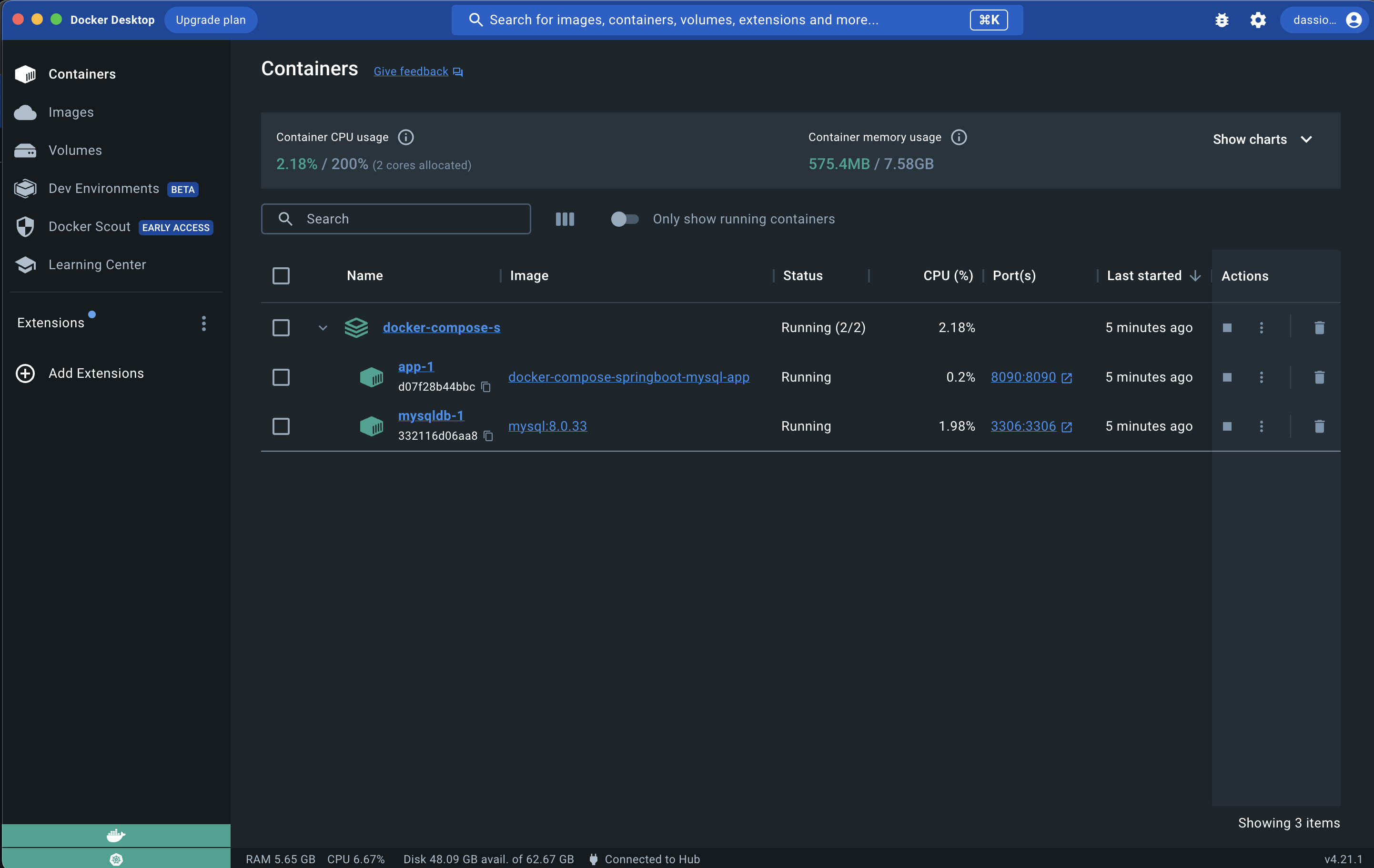Stop the app-1 container
Viewport: 1374px width, 868px height.
point(1227,377)
